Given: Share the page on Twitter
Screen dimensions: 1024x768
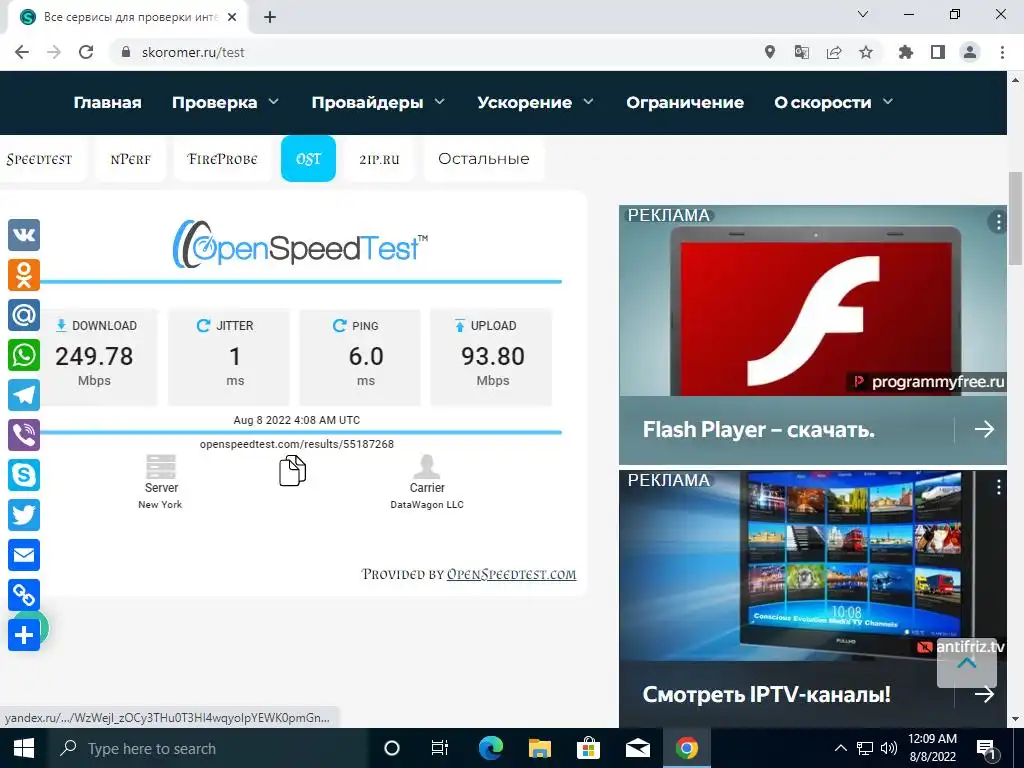Looking at the screenshot, I should tap(24, 515).
